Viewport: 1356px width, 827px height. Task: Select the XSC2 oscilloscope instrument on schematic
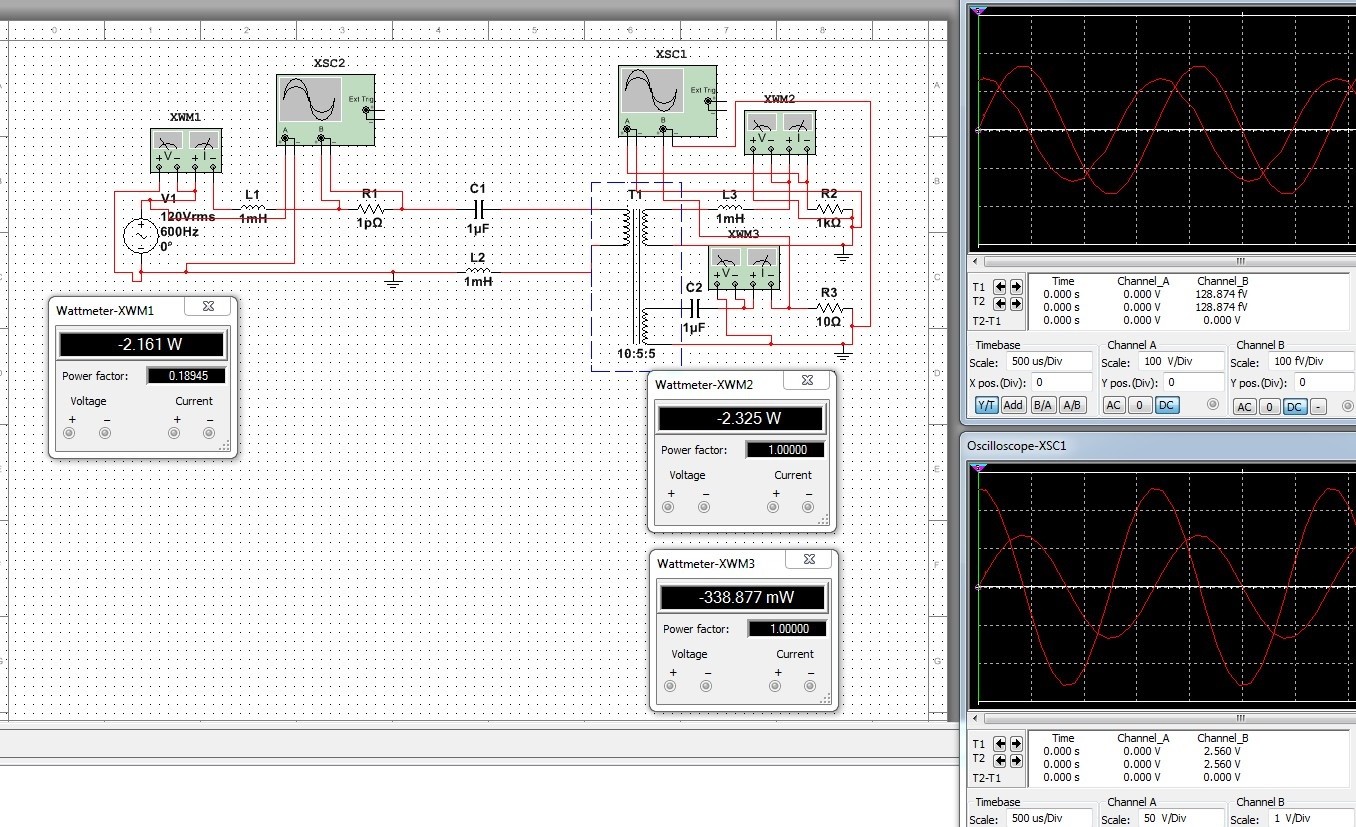tap(326, 109)
